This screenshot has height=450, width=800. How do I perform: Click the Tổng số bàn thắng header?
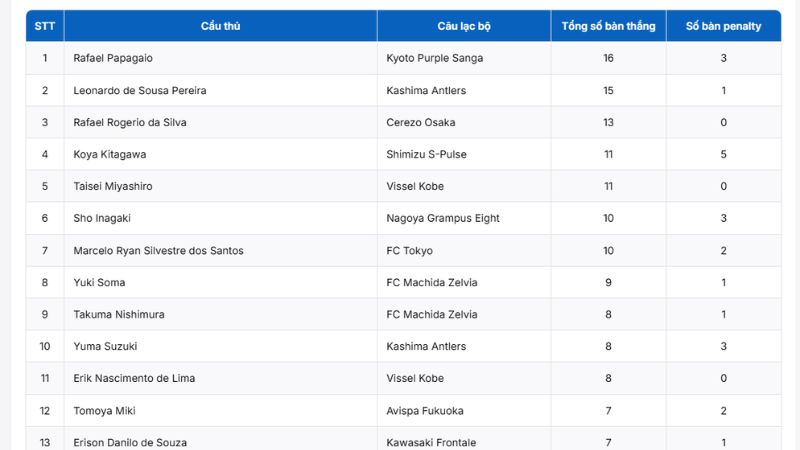click(x=608, y=26)
